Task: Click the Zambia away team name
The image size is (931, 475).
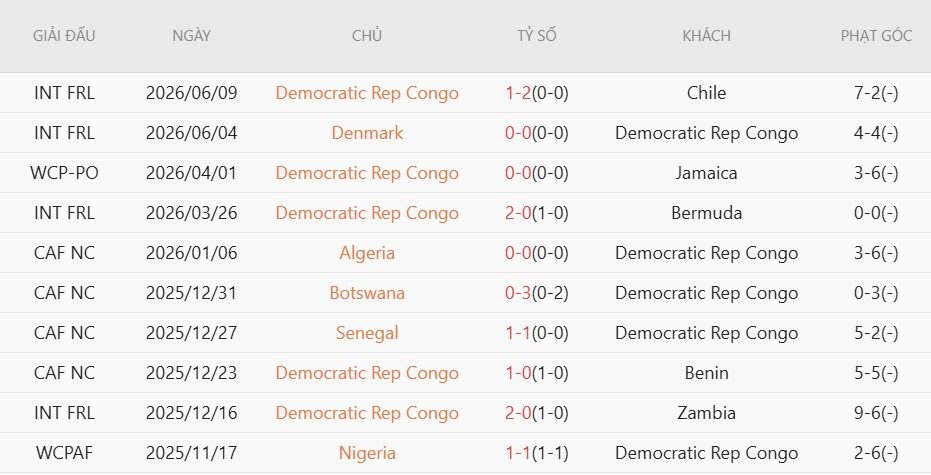Action: pos(707,413)
